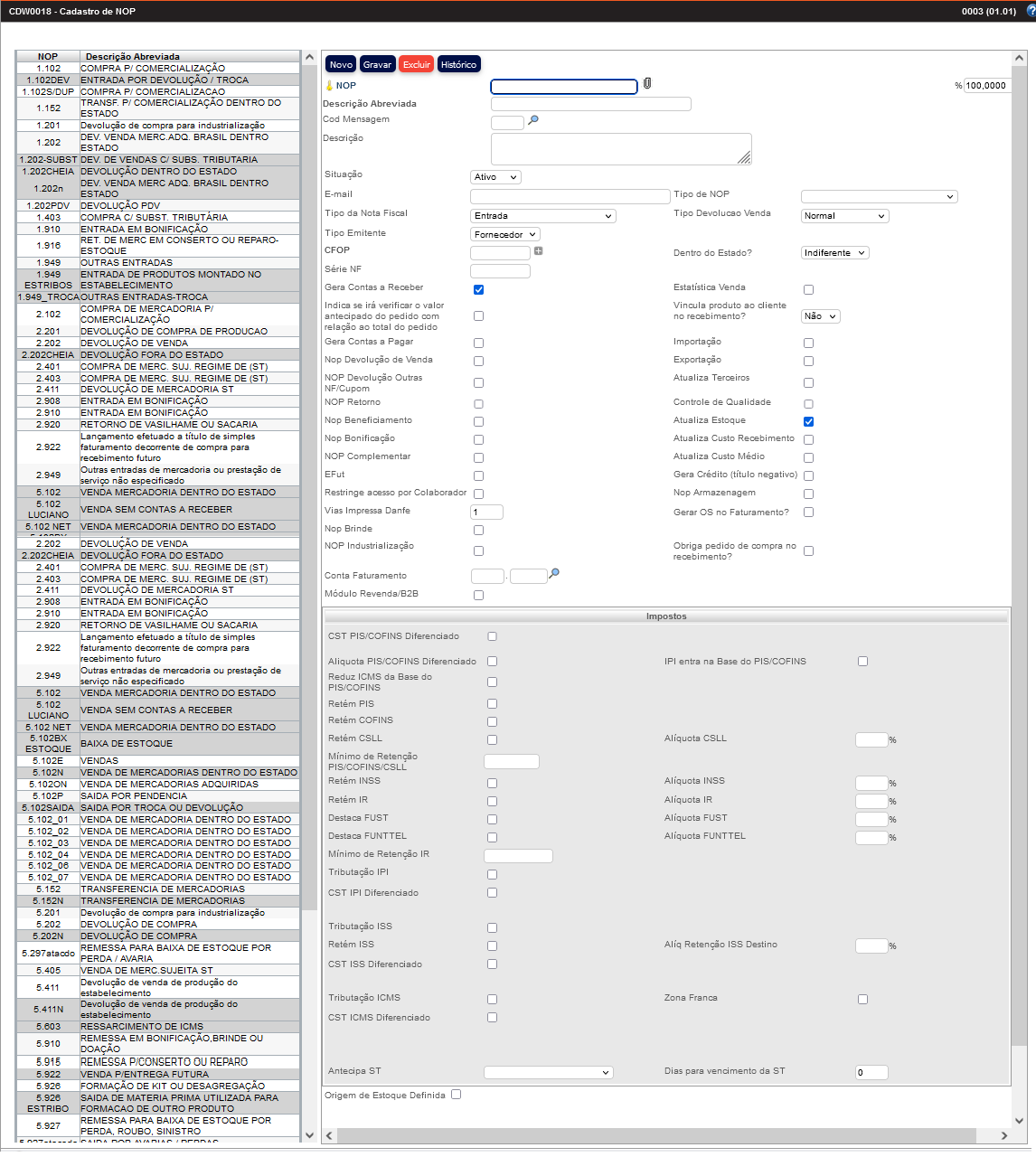Viewport: 1036px width, 1157px height.
Task: Open the Tipo da Nota Fiscal dropdown
Action: click(542, 215)
